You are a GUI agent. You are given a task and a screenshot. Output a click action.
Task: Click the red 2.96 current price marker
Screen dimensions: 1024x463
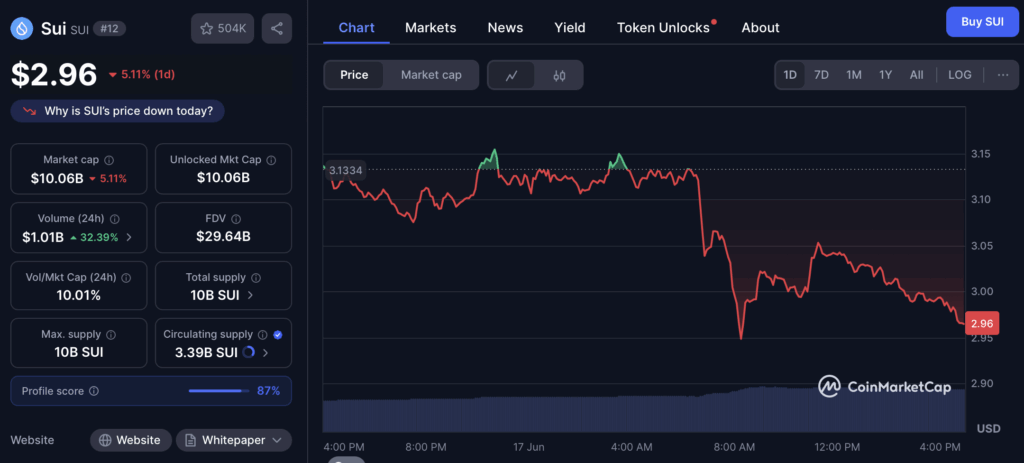[x=982, y=323]
